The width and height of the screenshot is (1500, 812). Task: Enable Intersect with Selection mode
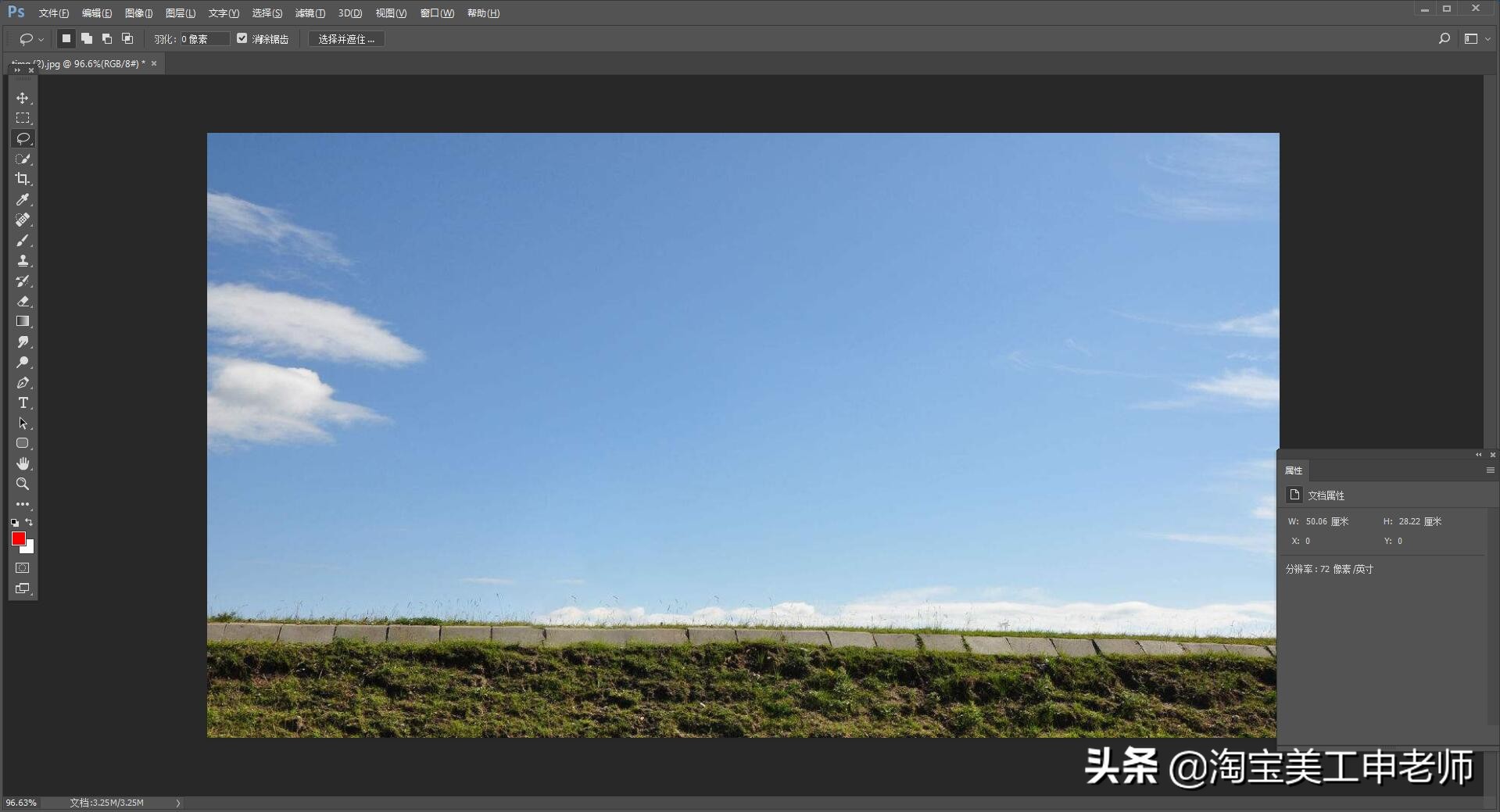[127, 38]
